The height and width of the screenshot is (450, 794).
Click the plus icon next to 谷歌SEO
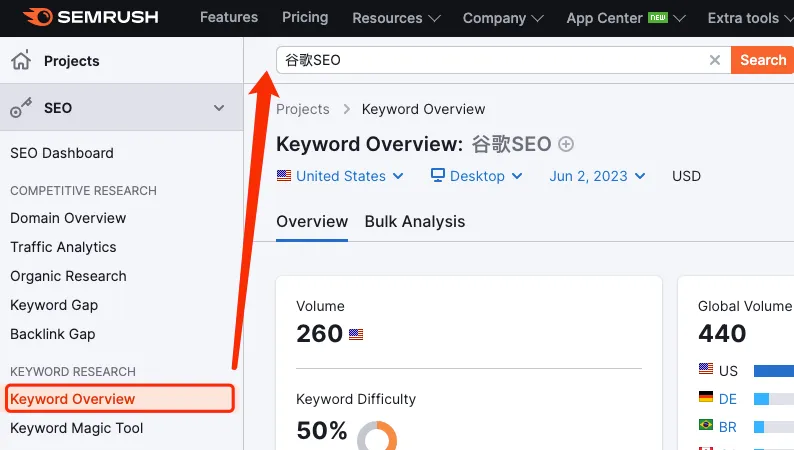pyautogui.click(x=566, y=144)
